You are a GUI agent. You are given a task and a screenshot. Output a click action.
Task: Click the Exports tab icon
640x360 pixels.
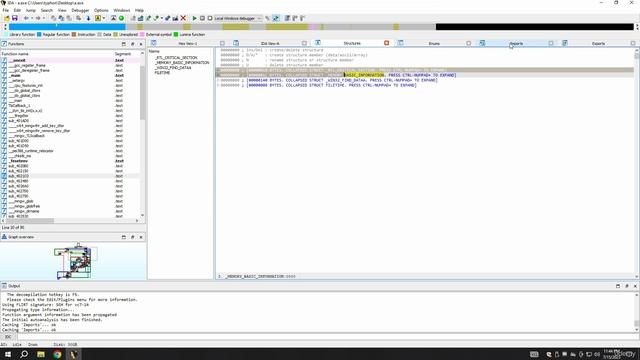565,43
